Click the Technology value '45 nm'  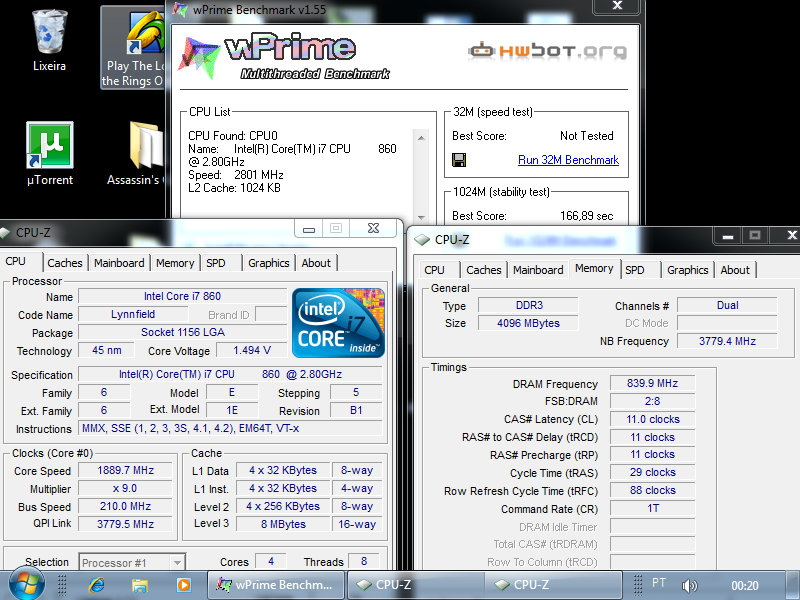(x=107, y=351)
